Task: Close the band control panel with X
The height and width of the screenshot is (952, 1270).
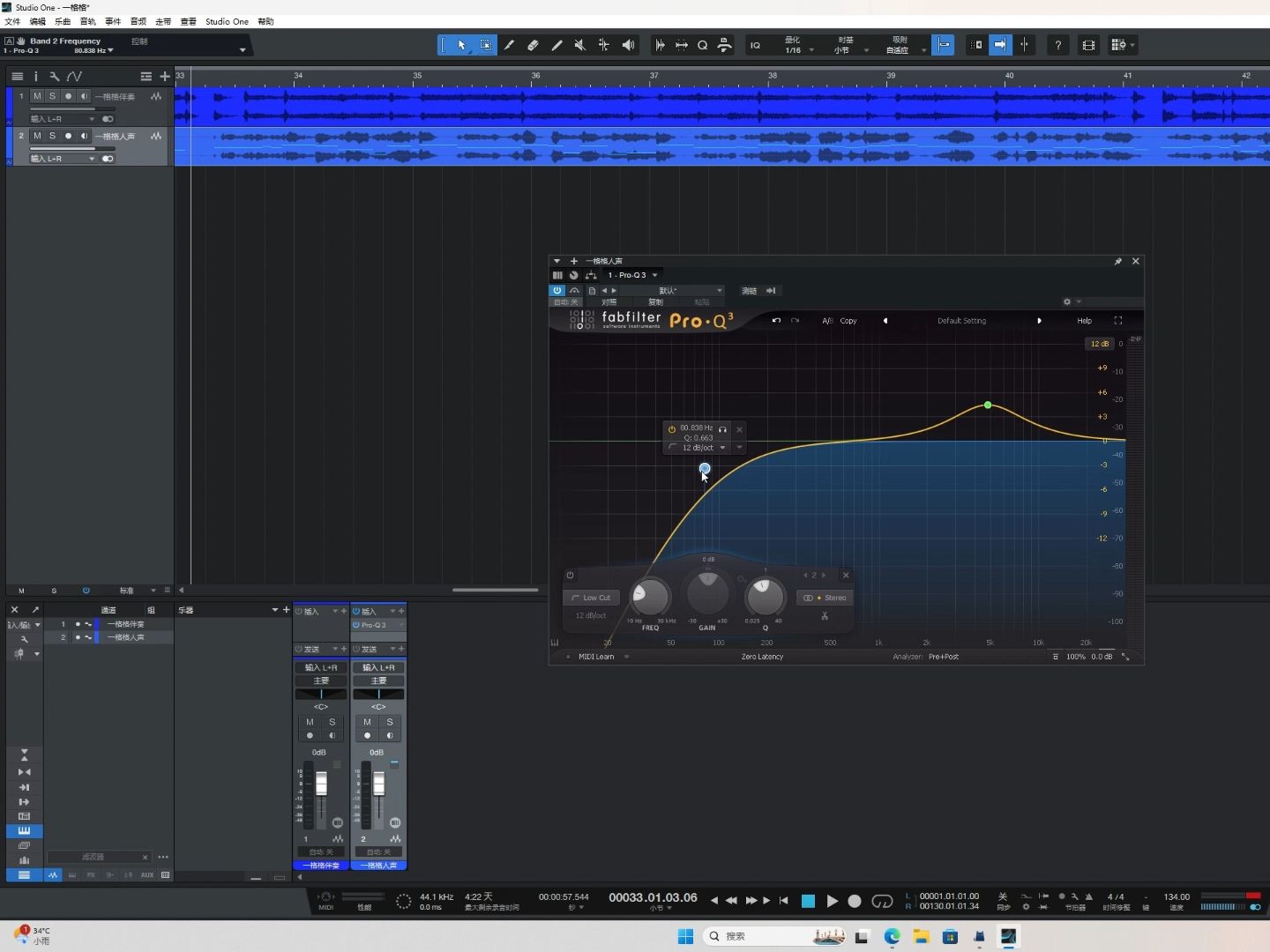Action: click(846, 576)
